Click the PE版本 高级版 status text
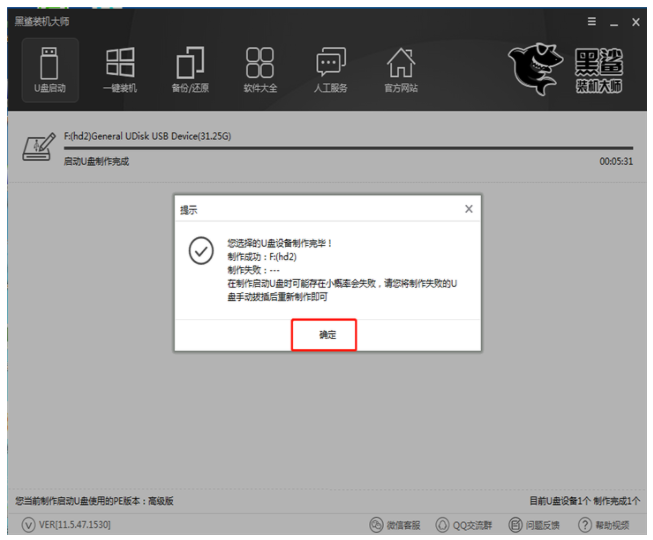Screen dimensions: 653x540 (x=95, y=500)
